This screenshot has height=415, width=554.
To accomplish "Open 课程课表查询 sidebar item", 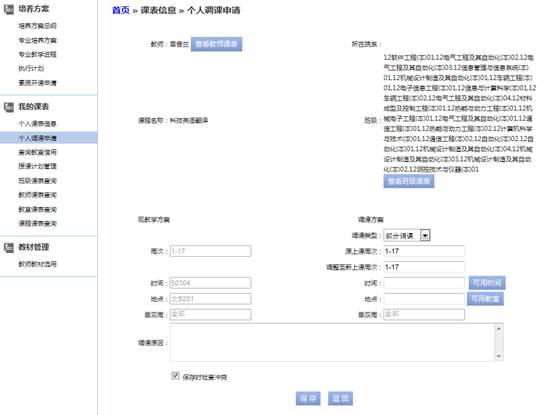I will click(37, 223).
